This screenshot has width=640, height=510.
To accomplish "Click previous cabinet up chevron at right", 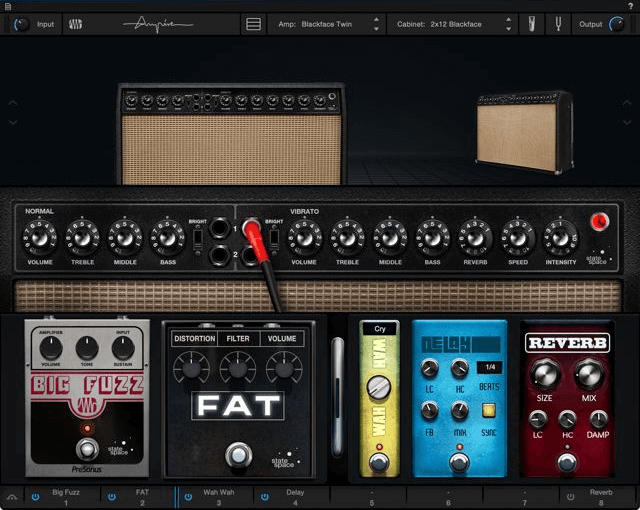I will click(x=627, y=103).
